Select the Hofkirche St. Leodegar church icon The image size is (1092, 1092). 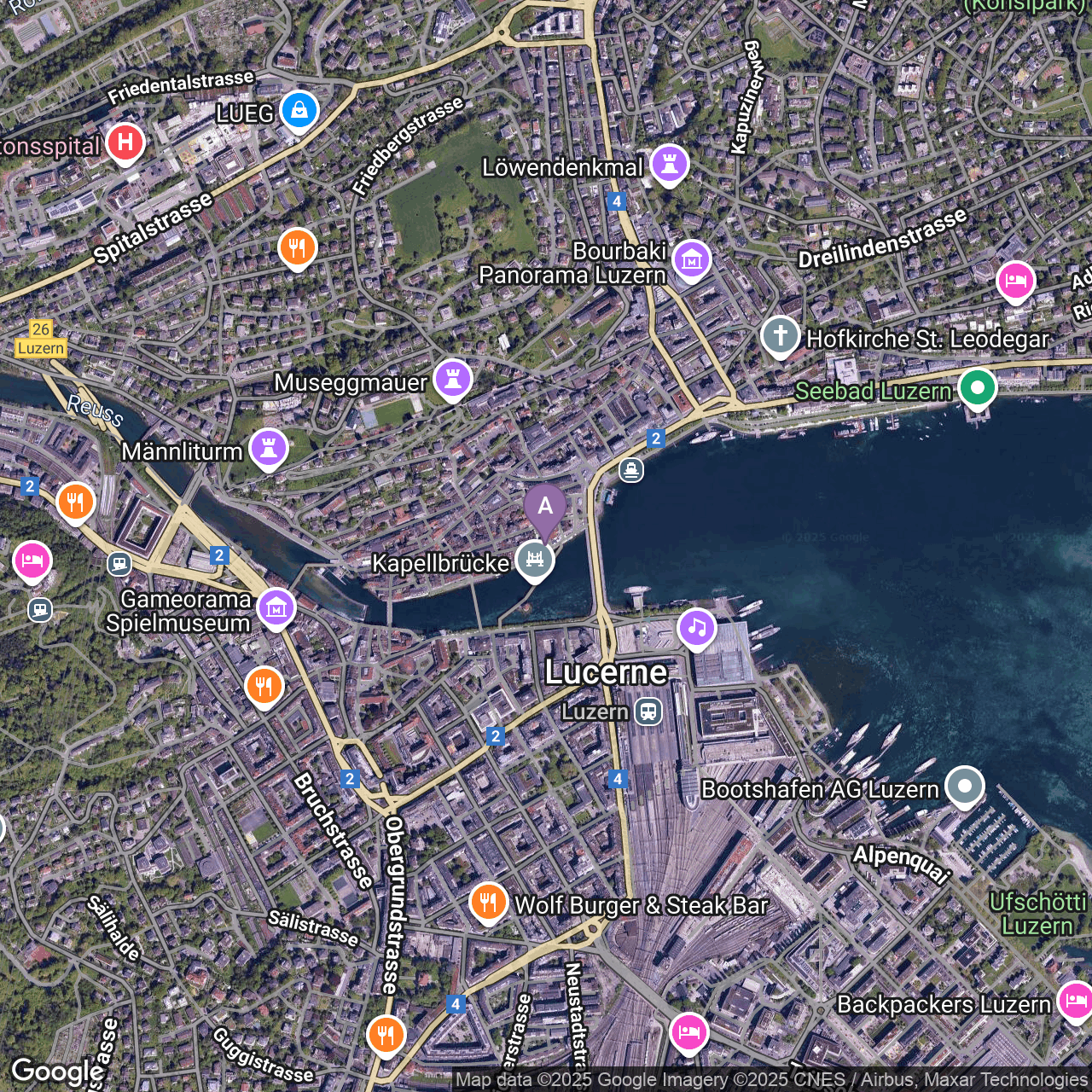point(780,335)
